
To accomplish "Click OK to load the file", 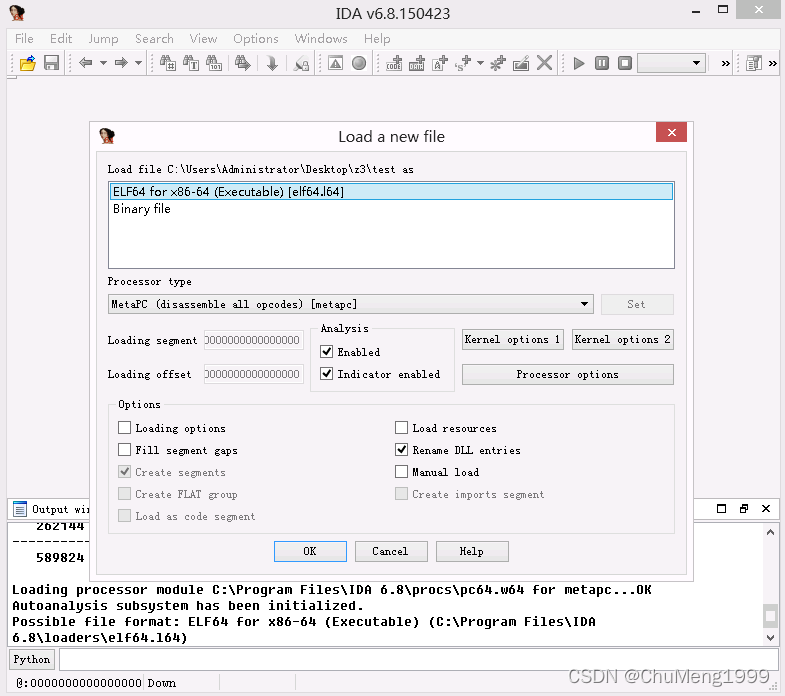I will 310,551.
